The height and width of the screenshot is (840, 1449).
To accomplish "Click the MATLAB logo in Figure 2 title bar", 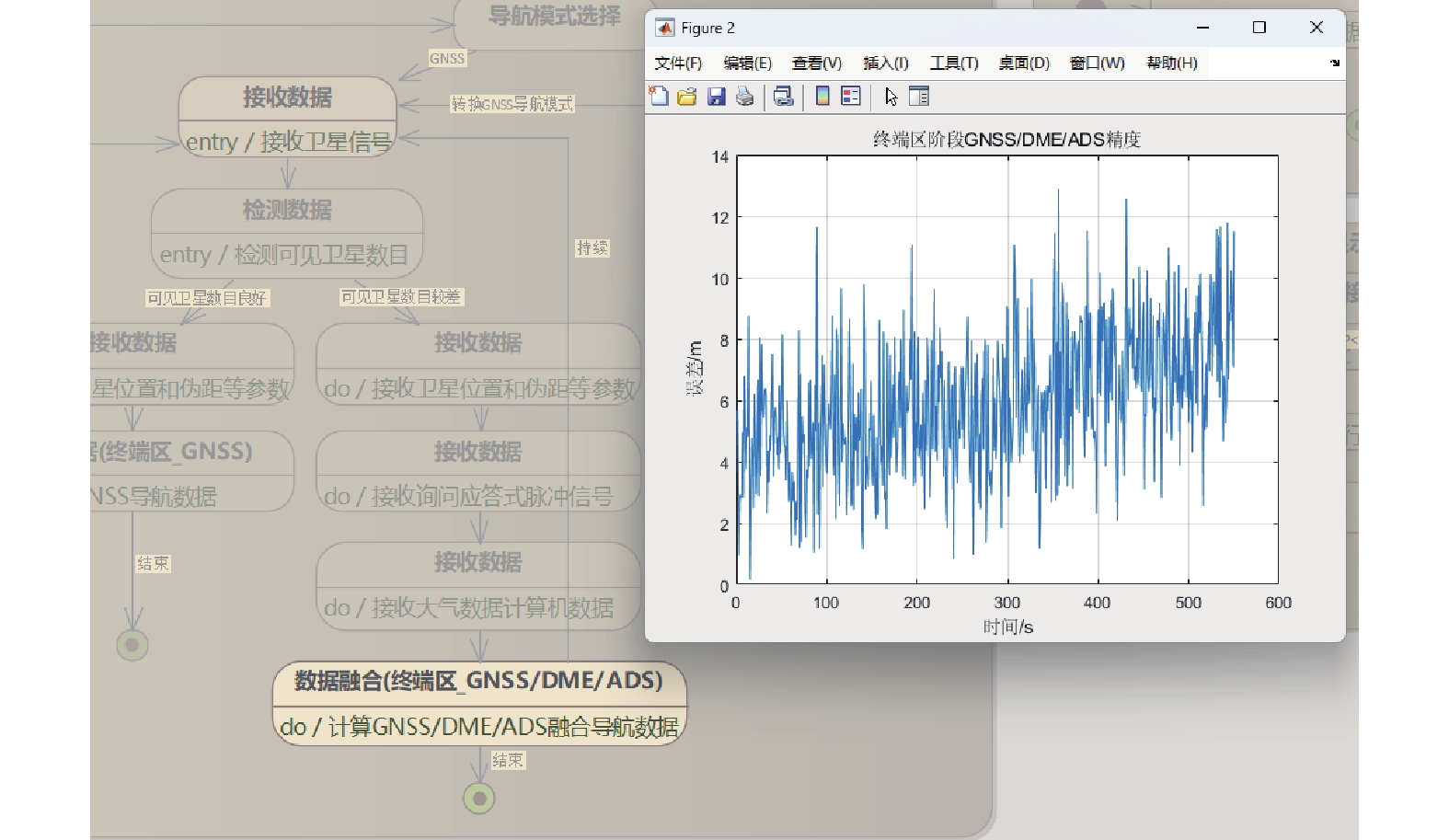I will [x=664, y=28].
